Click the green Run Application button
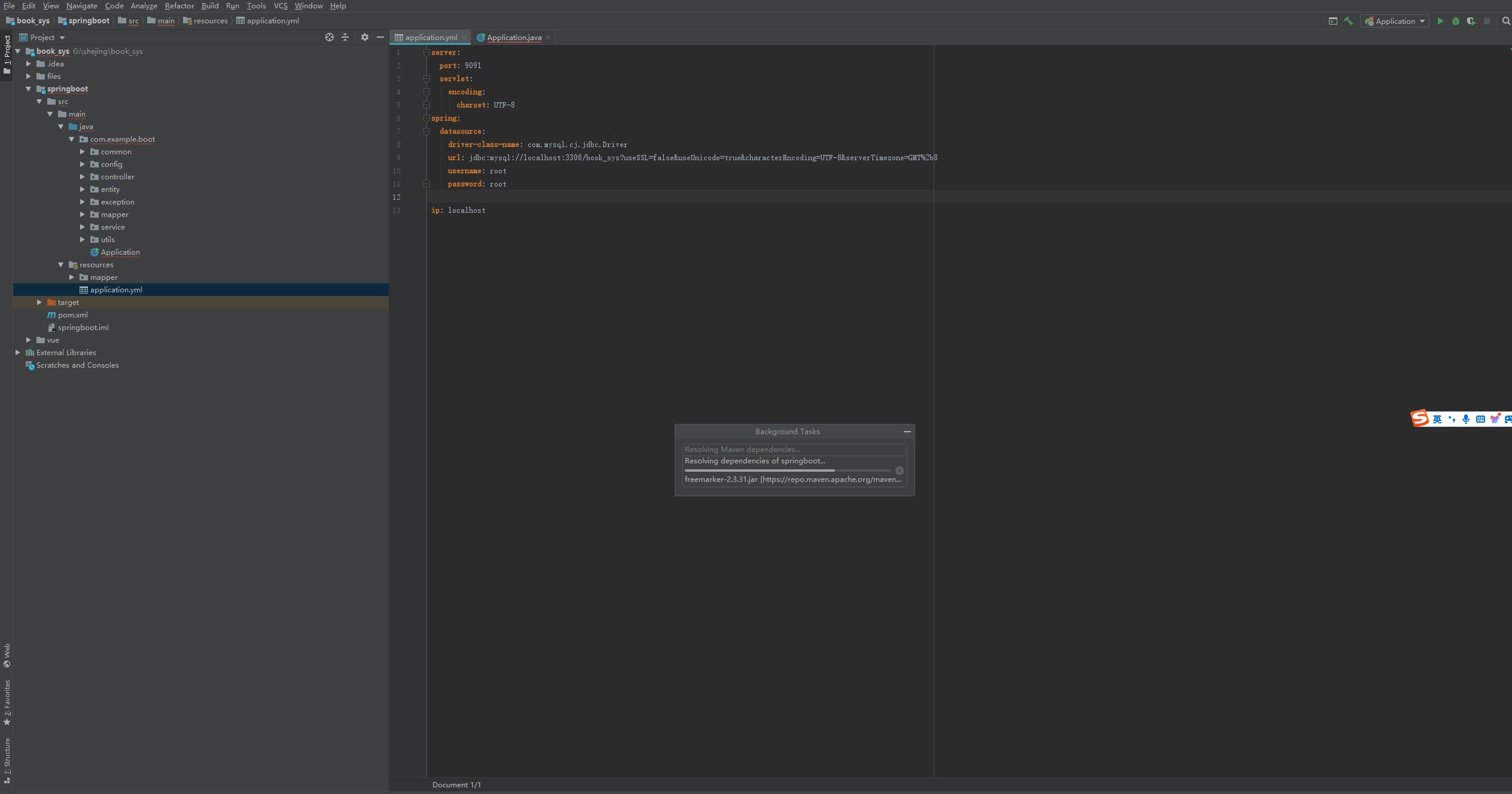This screenshot has width=1512, height=794. click(x=1440, y=21)
